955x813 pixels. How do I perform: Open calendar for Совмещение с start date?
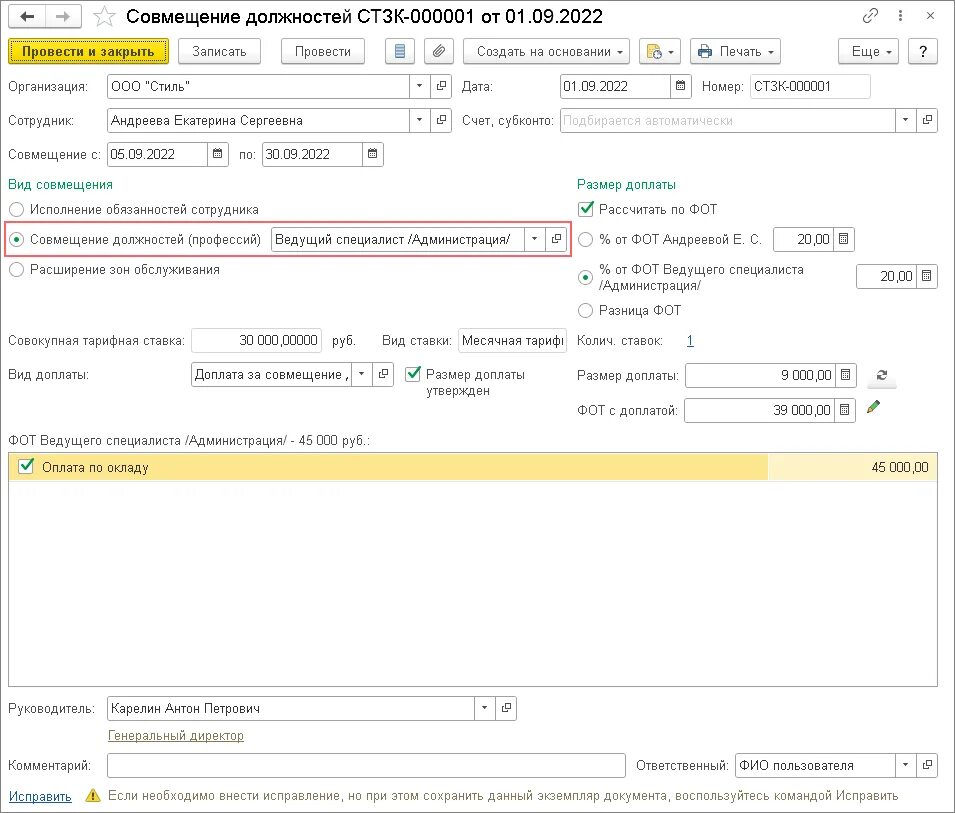tap(217, 154)
